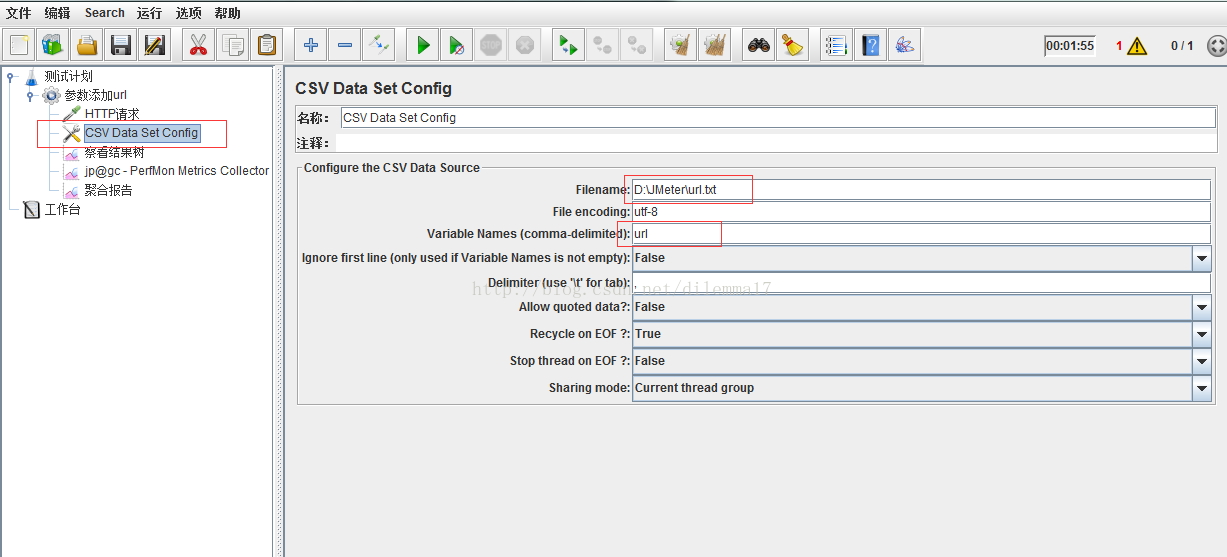Viewport: 1227px width, 557px height.
Task: Select jp@gc - PerfMon Metrics Collector node
Action: [x=177, y=171]
